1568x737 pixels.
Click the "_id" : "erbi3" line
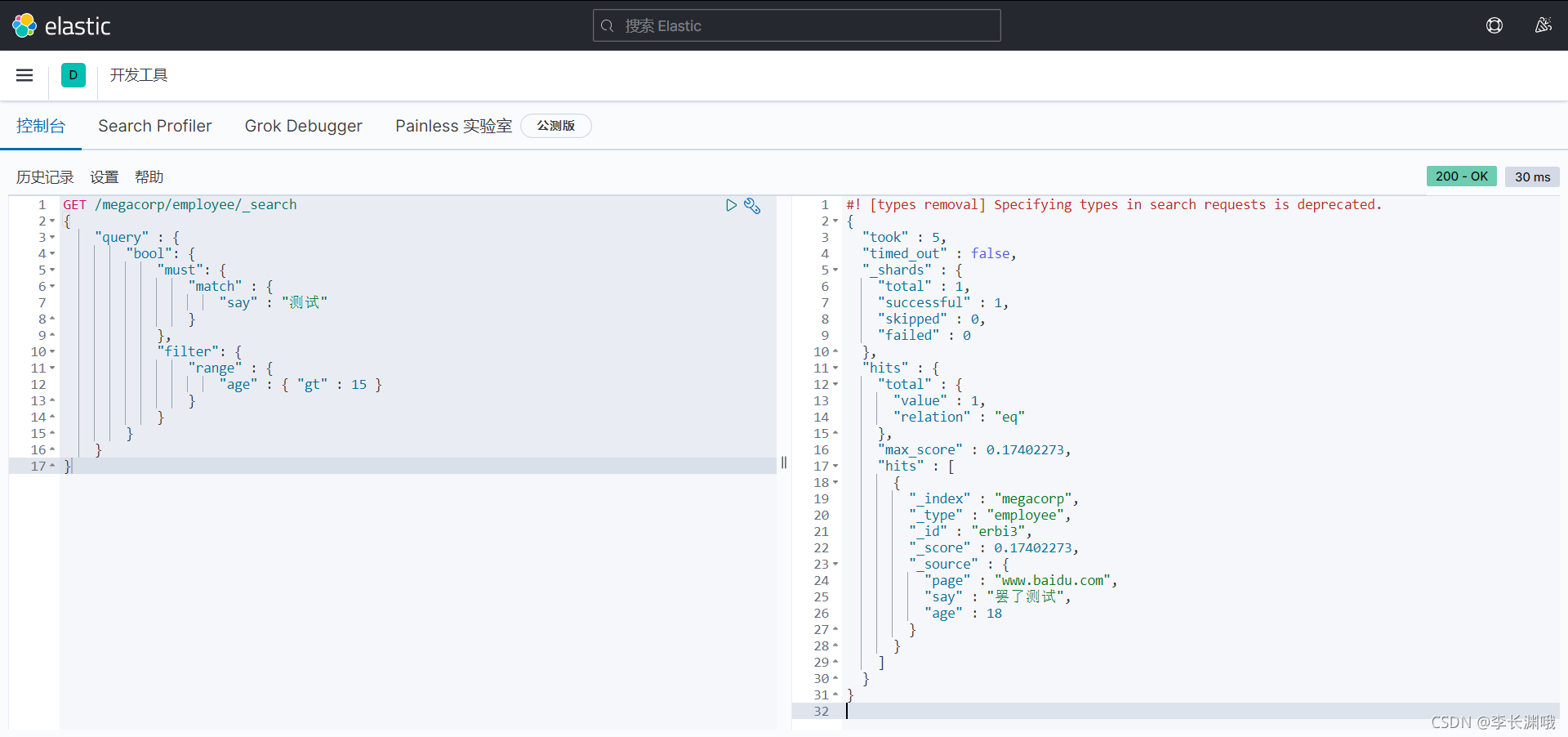click(x=970, y=532)
